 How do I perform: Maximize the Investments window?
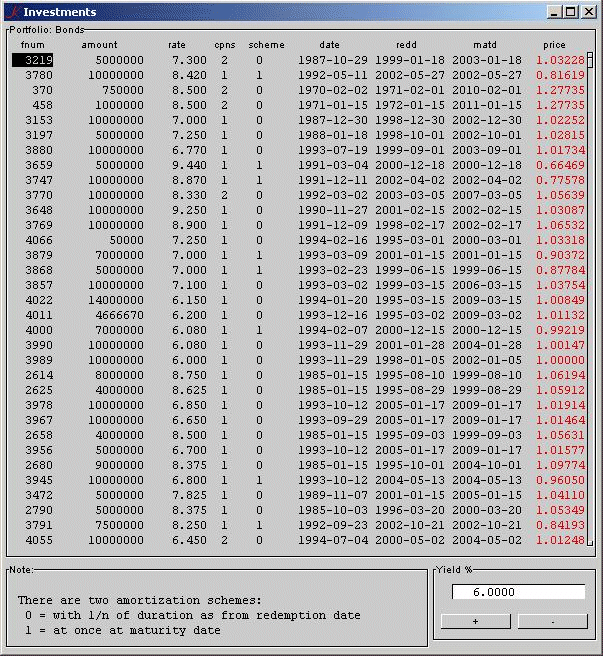(x=571, y=12)
